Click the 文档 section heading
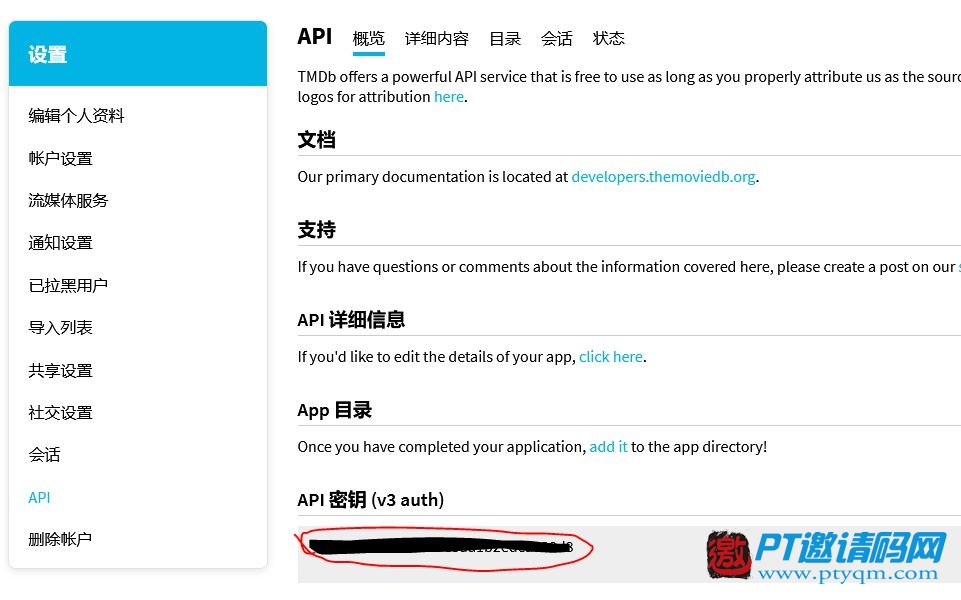Screen dimensions: 961x600 pos(316,140)
